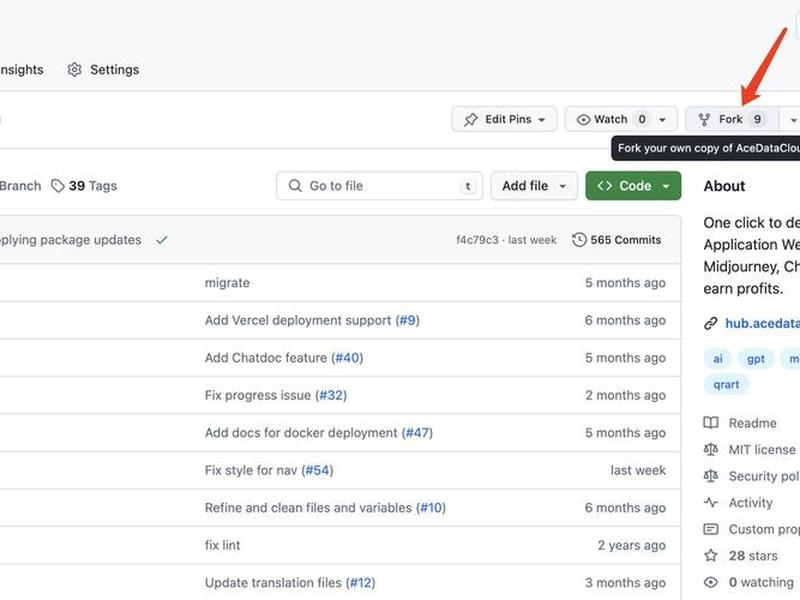Click the eye icon beside 0 watching
Image resolution: width=800 pixels, height=600 pixels.
(x=711, y=582)
